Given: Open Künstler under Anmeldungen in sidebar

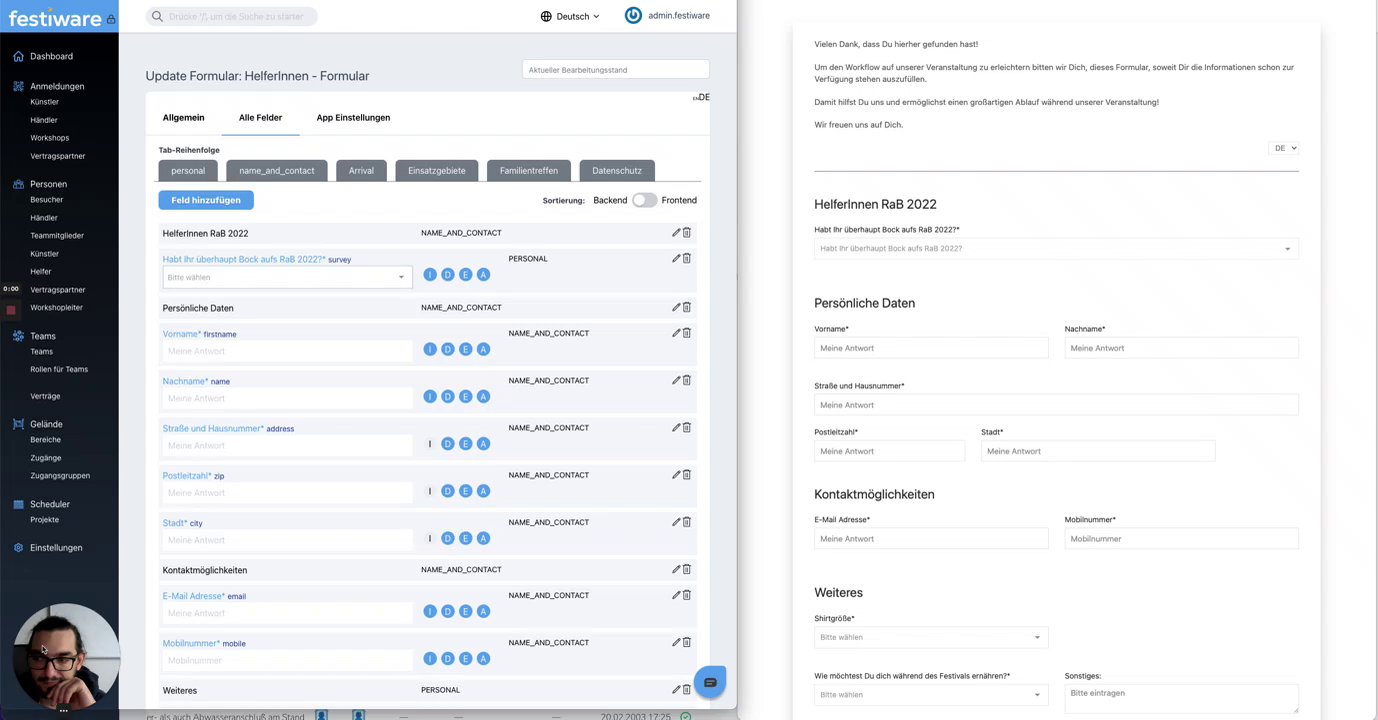Looking at the screenshot, I should [x=44, y=102].
